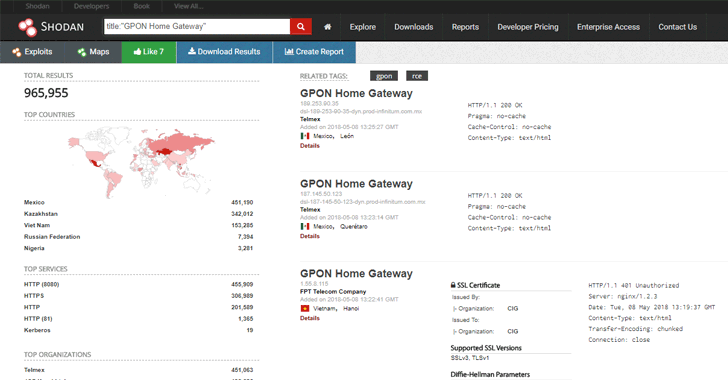Click Details under the Querétaro result

(x=310, y=236)
